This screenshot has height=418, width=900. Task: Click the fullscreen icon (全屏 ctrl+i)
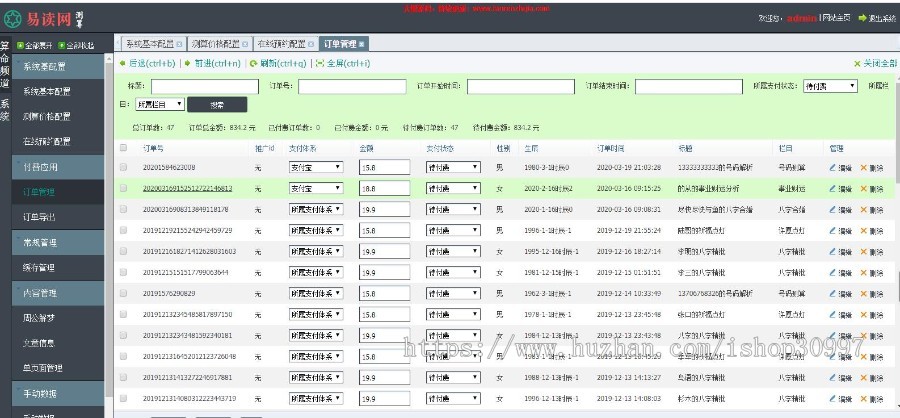320,64
